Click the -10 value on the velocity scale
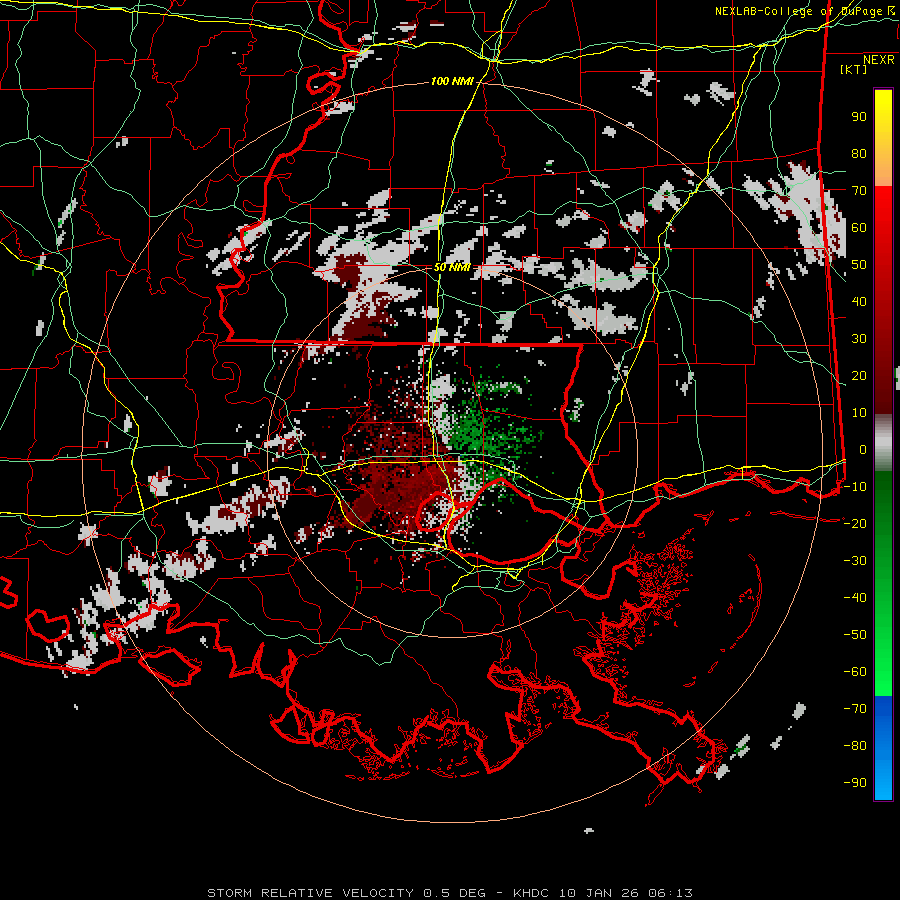The image size is (900, 900). click(855, 487)
